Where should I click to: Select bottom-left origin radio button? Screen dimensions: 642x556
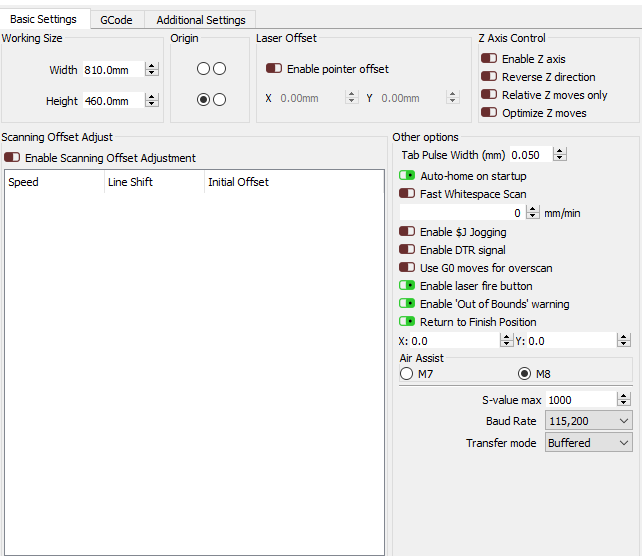click(x=203, y=99)
